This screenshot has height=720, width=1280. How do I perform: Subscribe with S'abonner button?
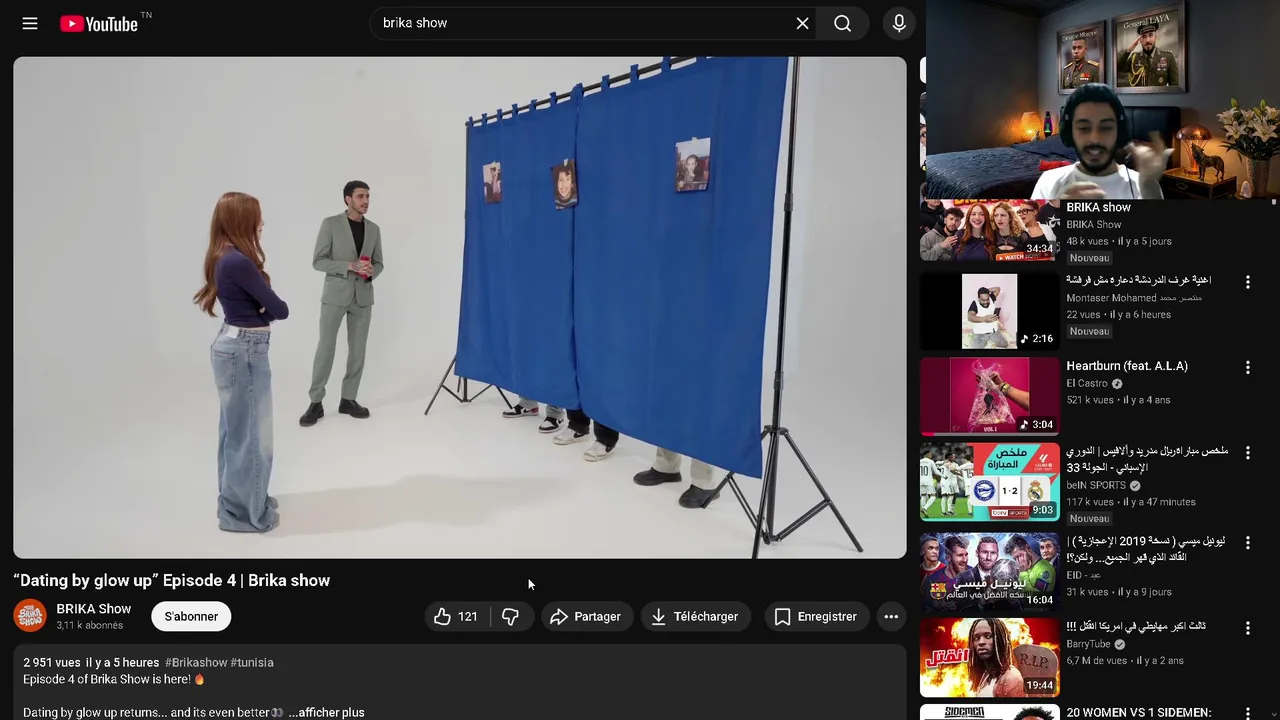(x=191, y=617)
